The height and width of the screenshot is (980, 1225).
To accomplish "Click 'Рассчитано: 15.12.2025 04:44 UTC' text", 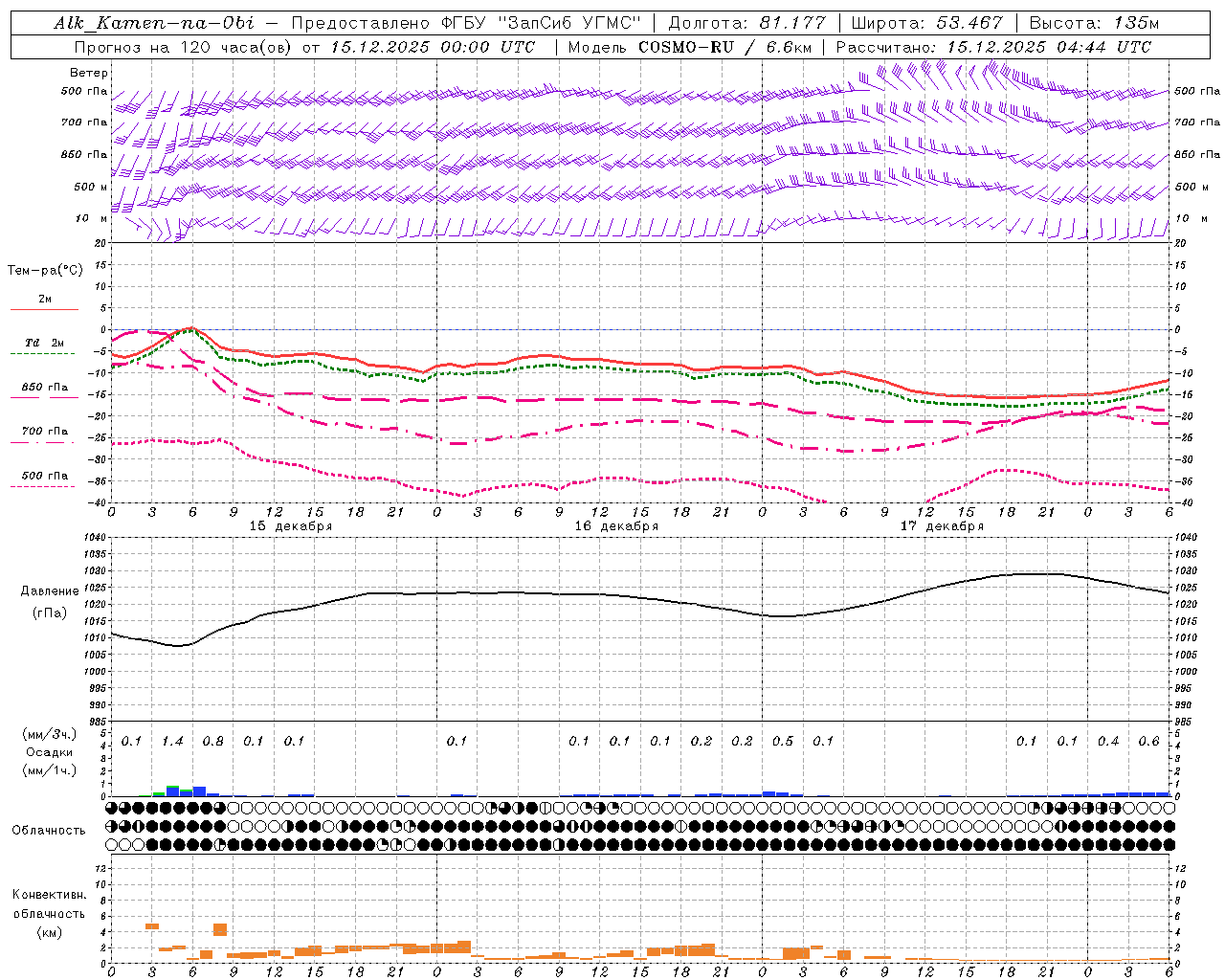I will point(993,47).
